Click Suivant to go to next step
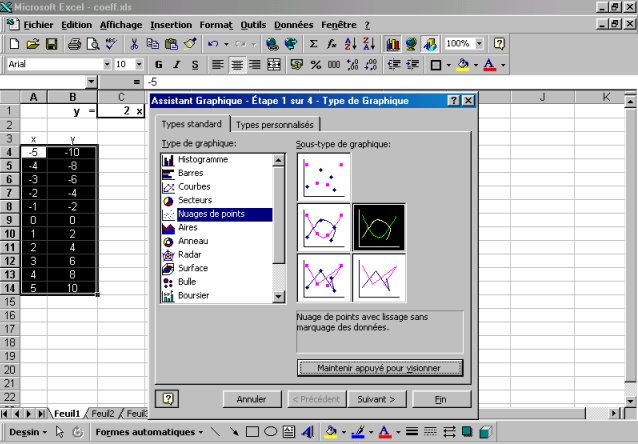 pyautogui.click(x=376, y=399)
